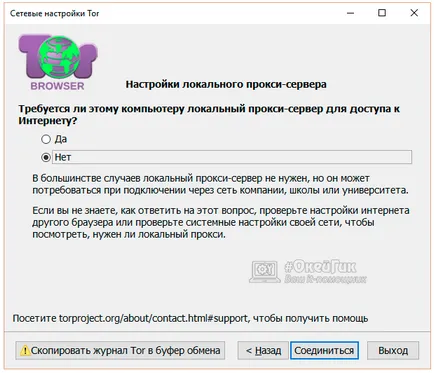Click the "Выход" button

[x=393, y=350]
